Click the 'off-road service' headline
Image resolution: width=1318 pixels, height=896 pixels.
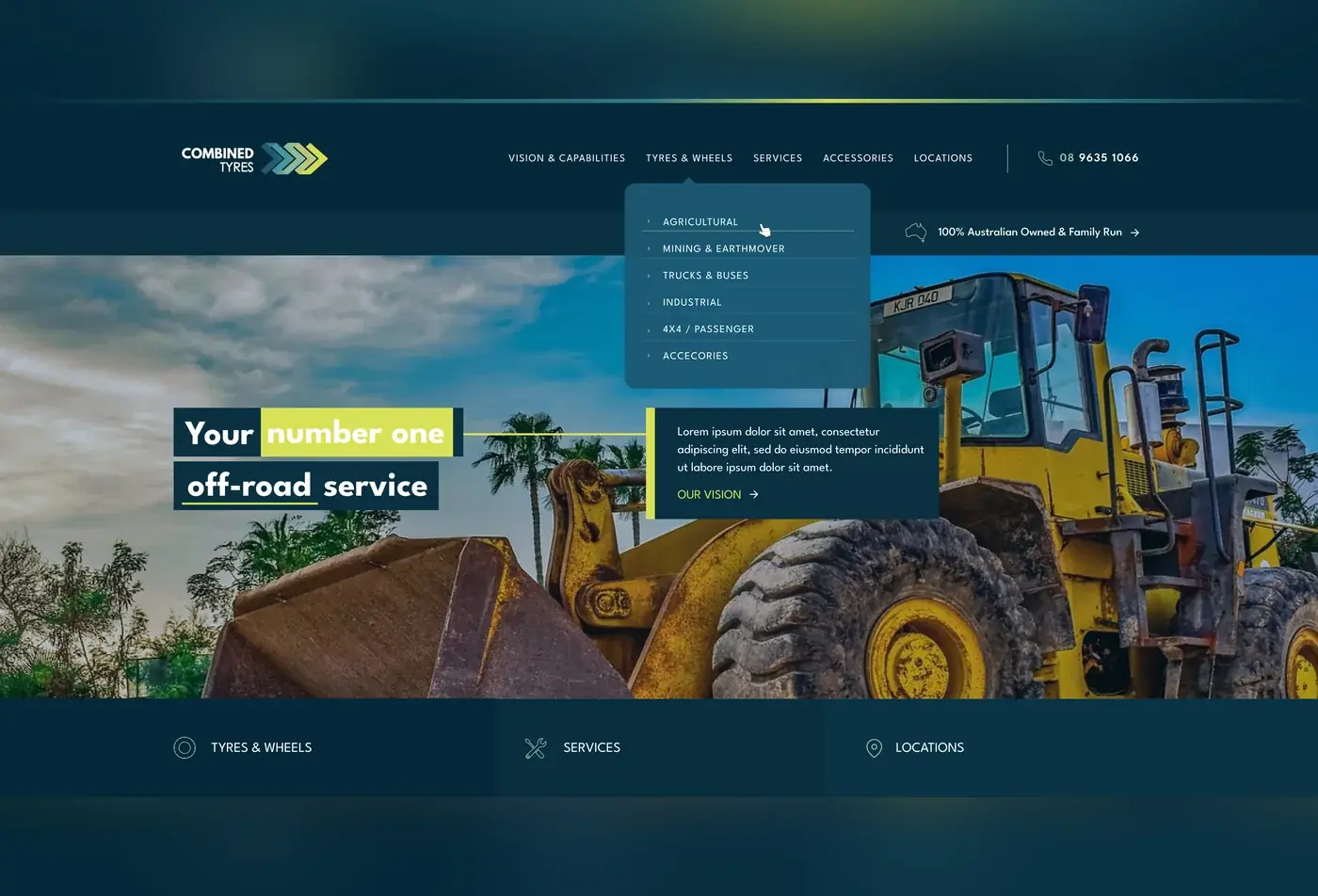click(x=306, y=486)
